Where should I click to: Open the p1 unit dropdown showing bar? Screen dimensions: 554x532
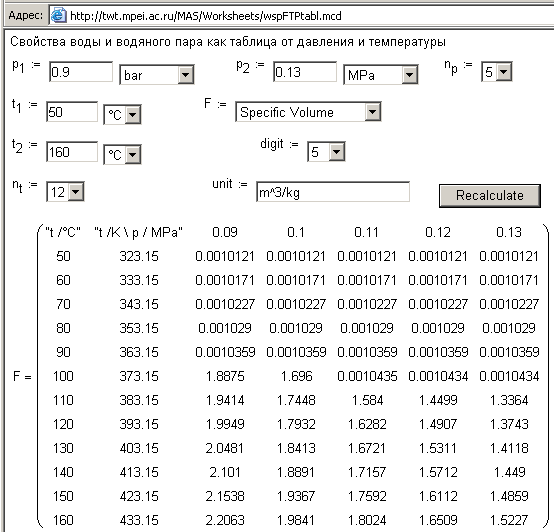pos(157,75)
